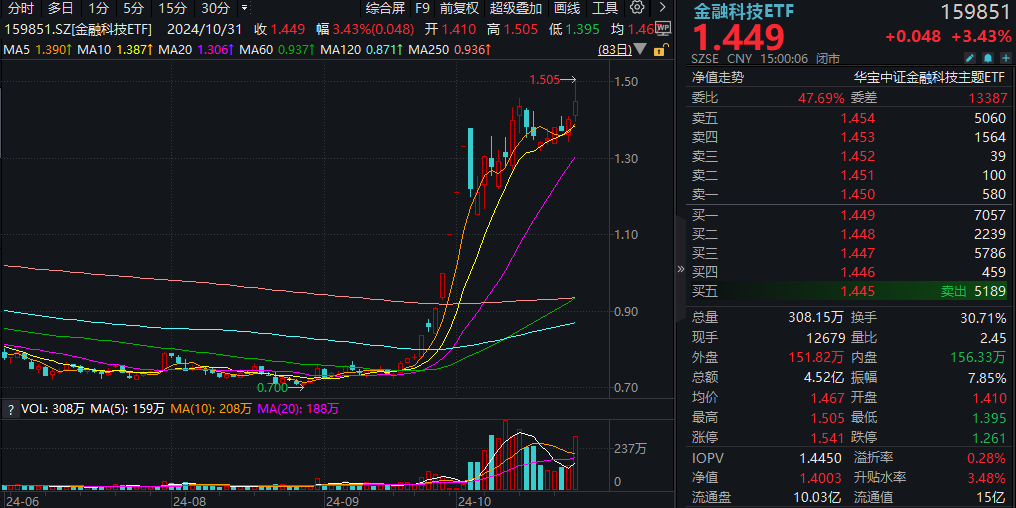Click the F9 button

coord(422,8)
